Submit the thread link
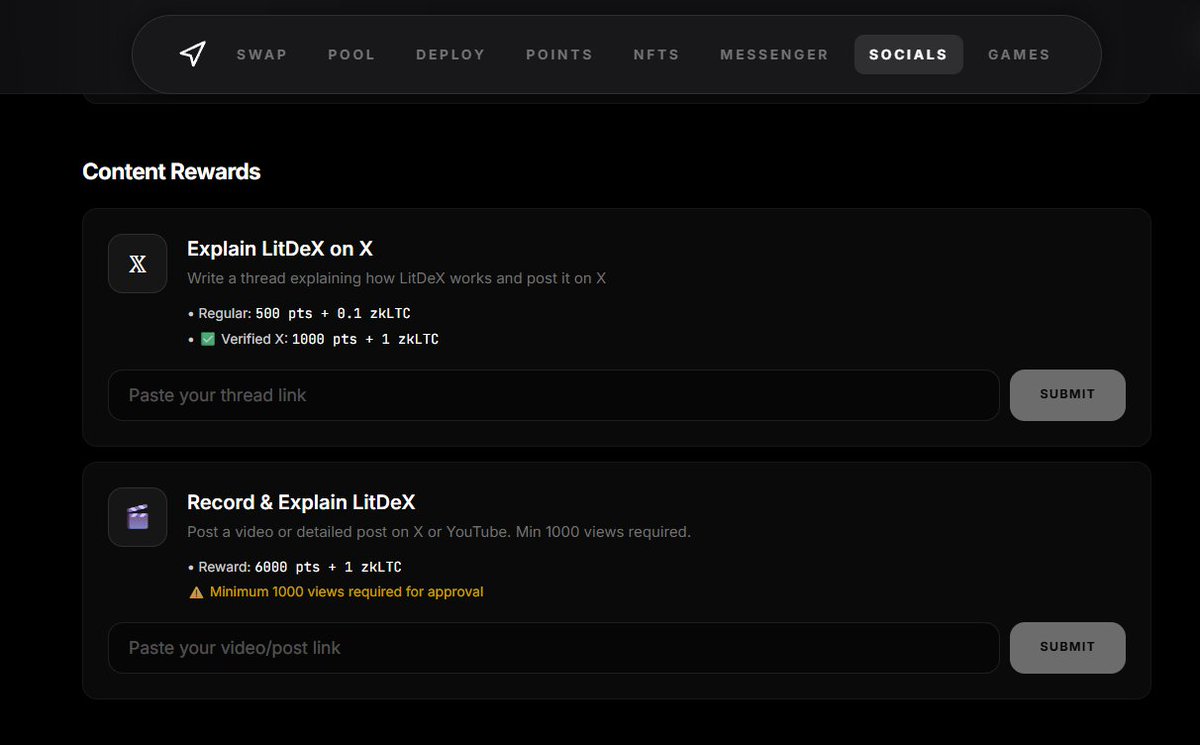The width and height of the screenshot is (1200, 745). [1068, 395]
